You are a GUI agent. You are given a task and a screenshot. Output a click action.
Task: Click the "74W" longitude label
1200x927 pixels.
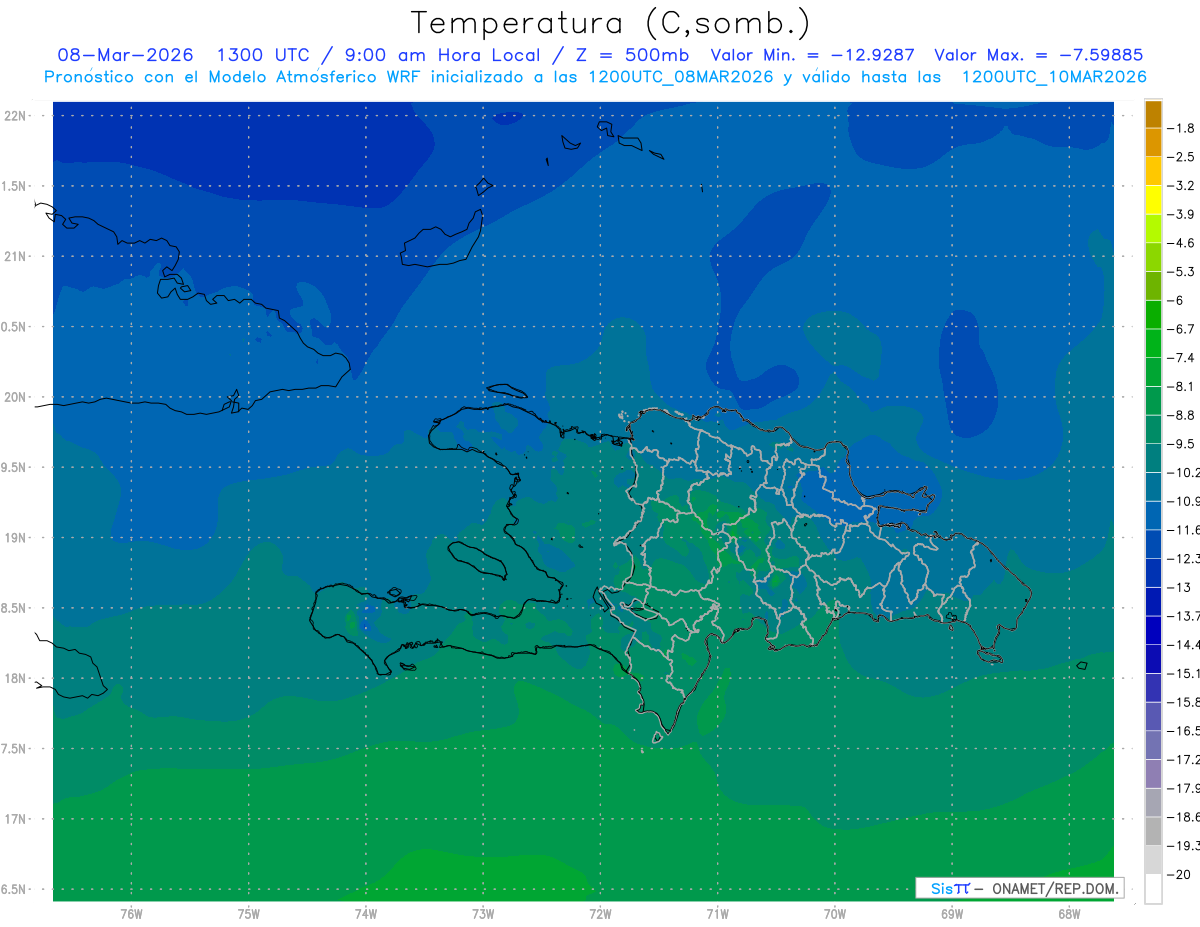coord(366,914)
